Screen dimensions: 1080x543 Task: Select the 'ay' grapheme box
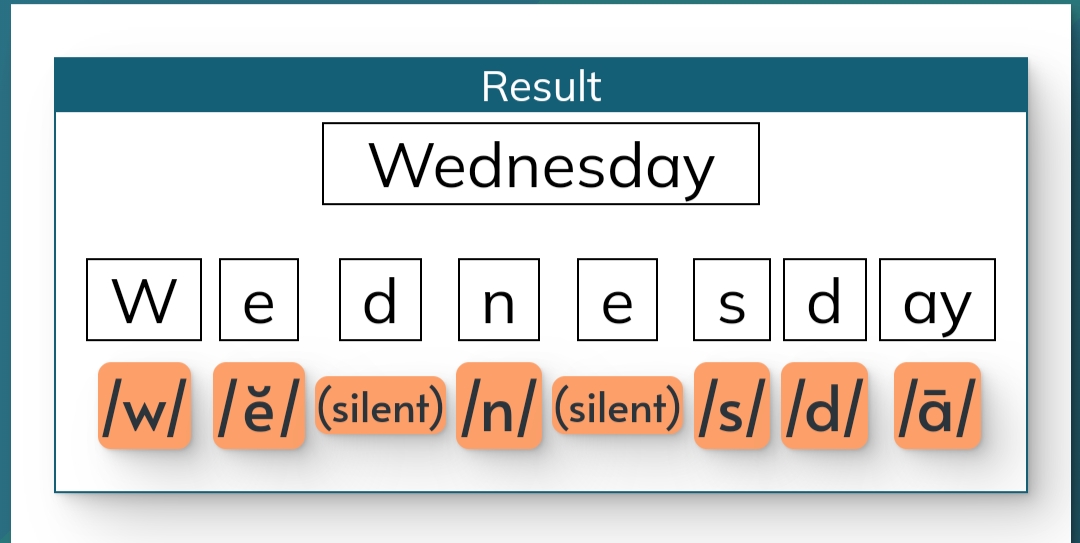(x=937, y=300)
